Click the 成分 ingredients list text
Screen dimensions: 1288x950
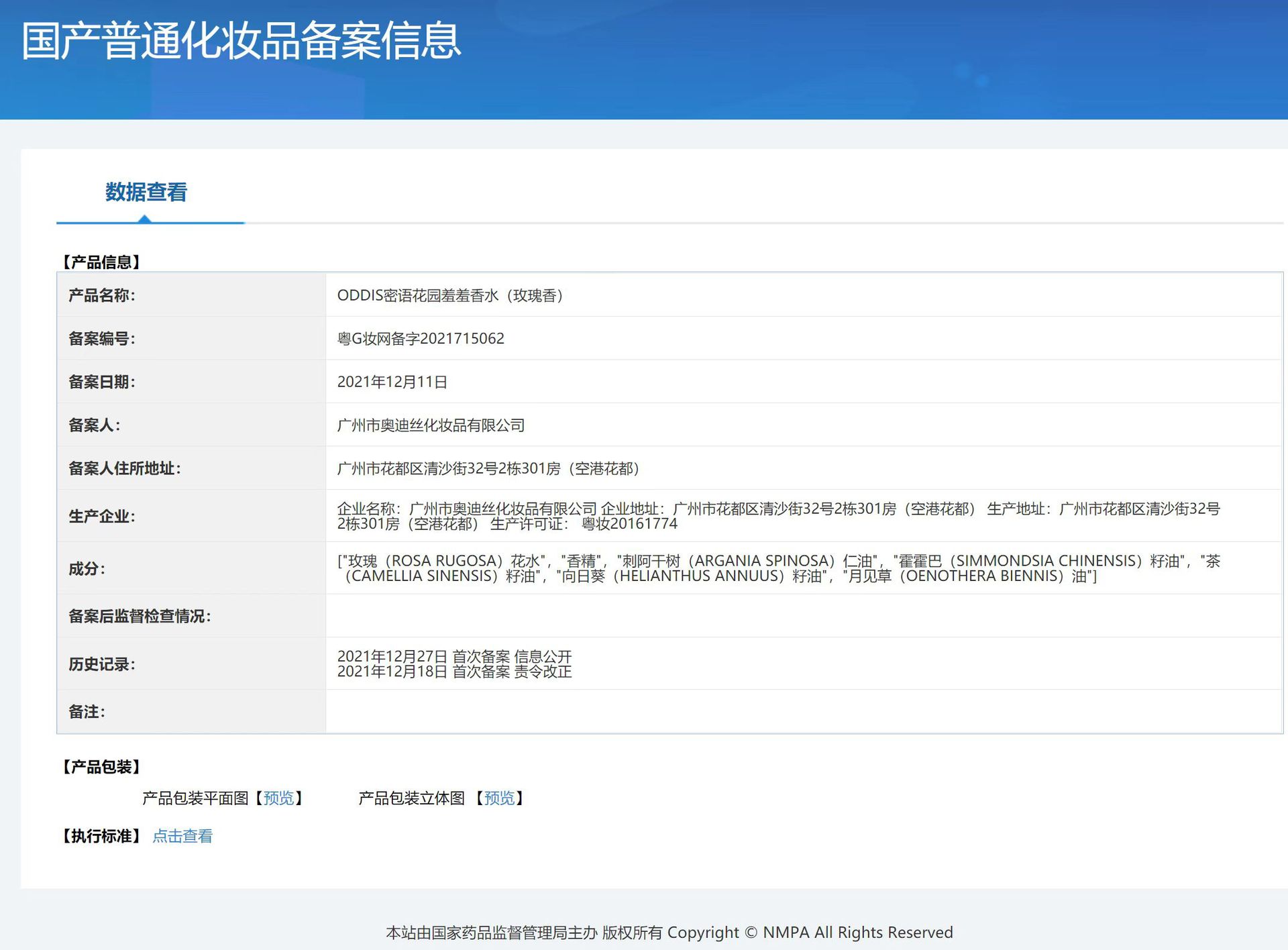tap(778, 568)
